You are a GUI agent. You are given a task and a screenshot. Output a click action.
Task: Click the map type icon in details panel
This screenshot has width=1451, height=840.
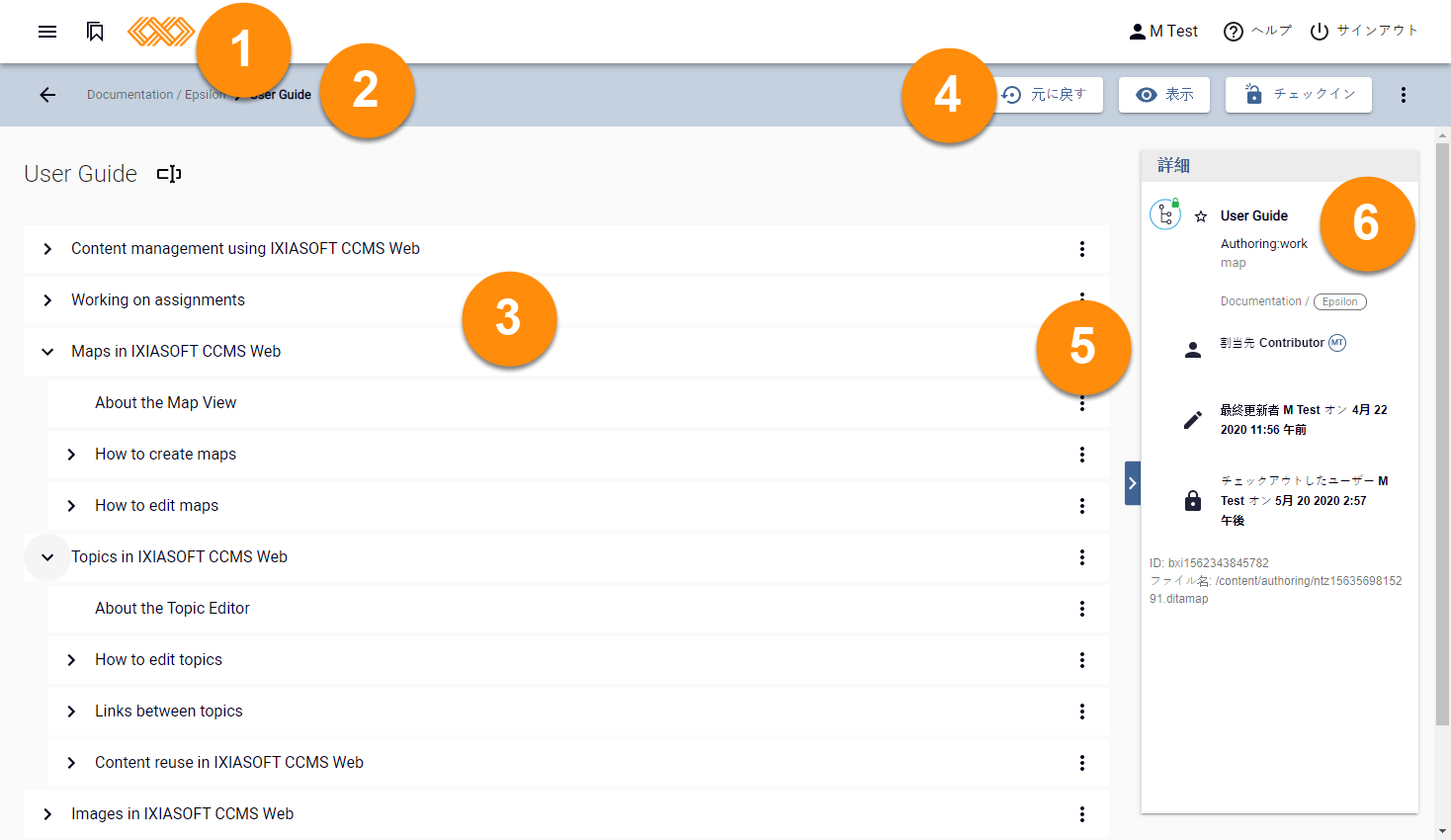[x=1165, y=213]
